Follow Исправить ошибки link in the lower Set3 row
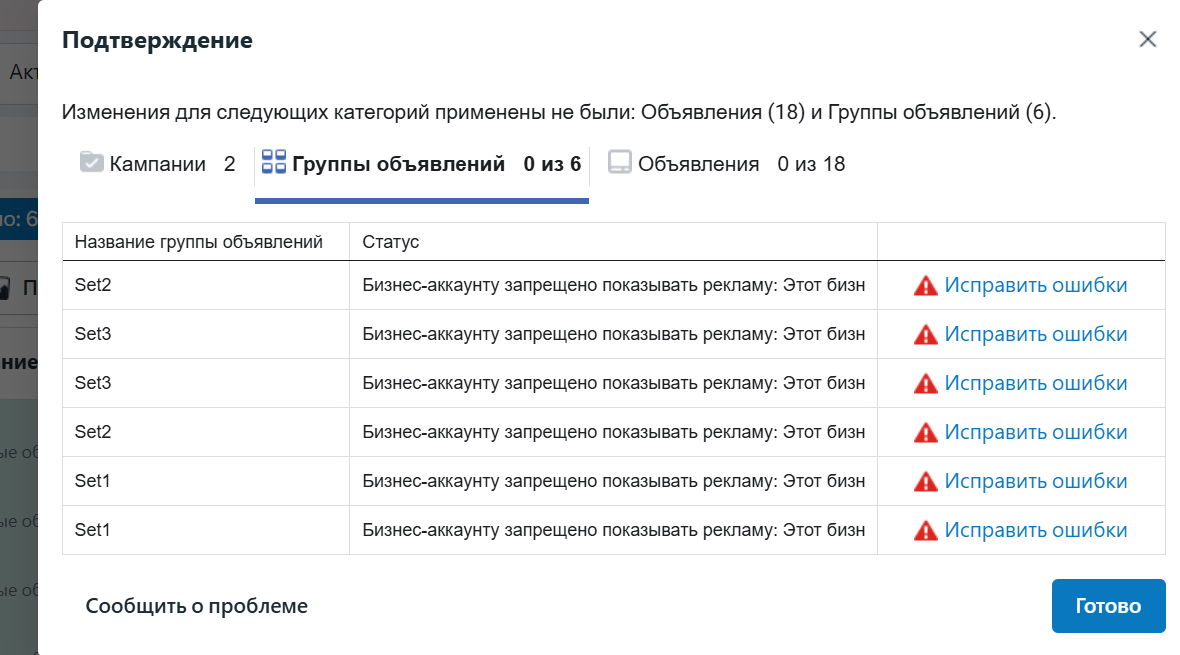This screenshot has width=1180, height=655. click(1035, 384)
